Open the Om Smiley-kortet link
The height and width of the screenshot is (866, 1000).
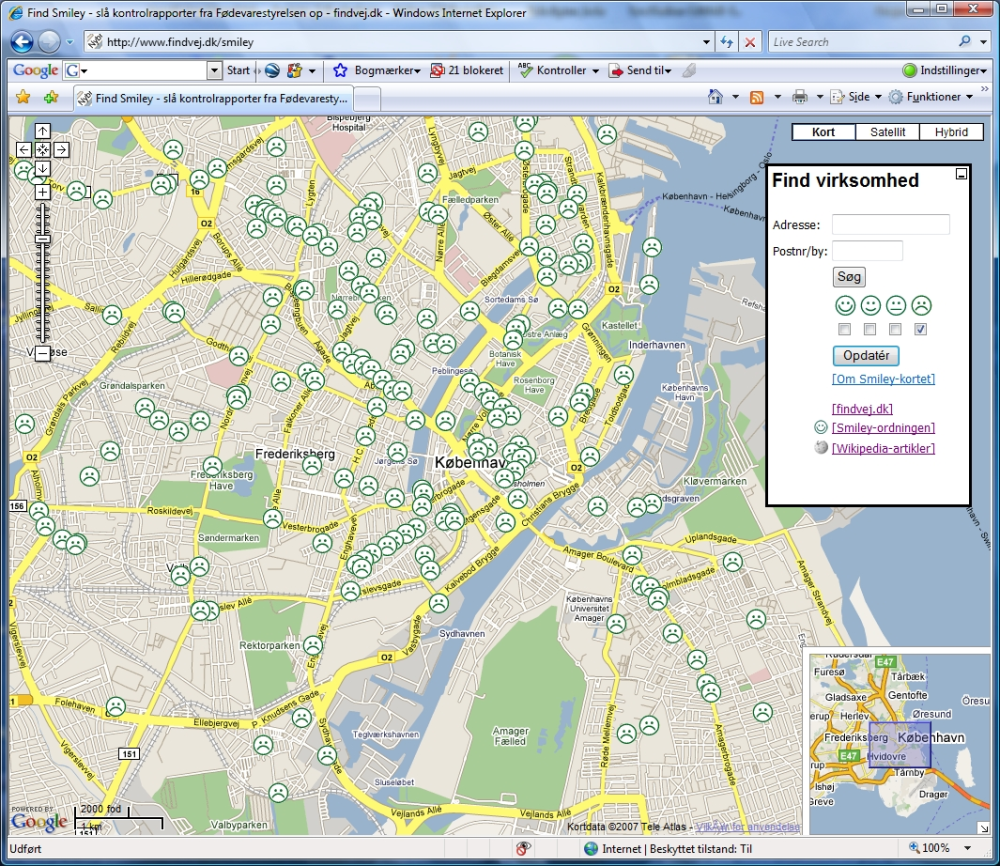[883, 379]
